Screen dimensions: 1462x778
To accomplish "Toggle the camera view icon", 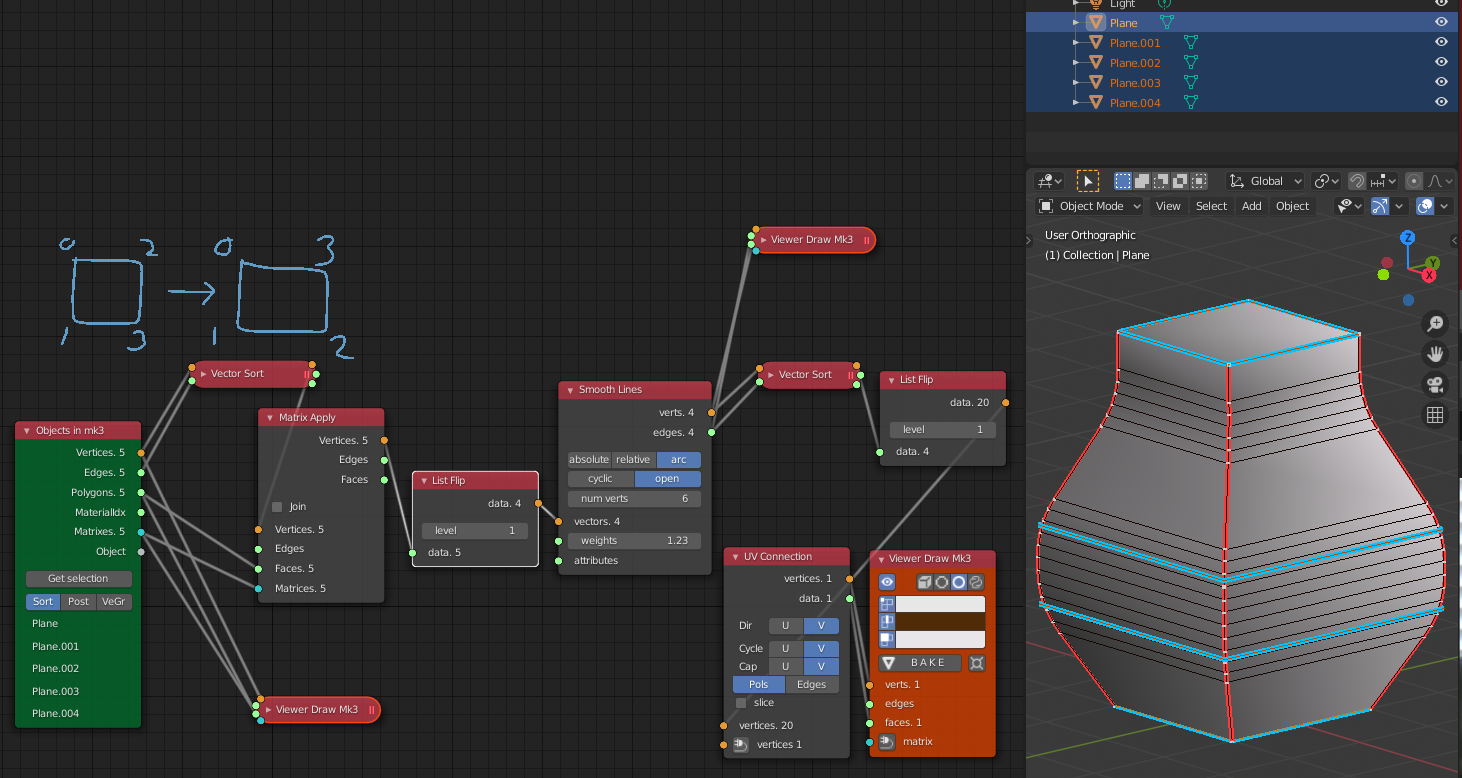I will click(1435, 385).
